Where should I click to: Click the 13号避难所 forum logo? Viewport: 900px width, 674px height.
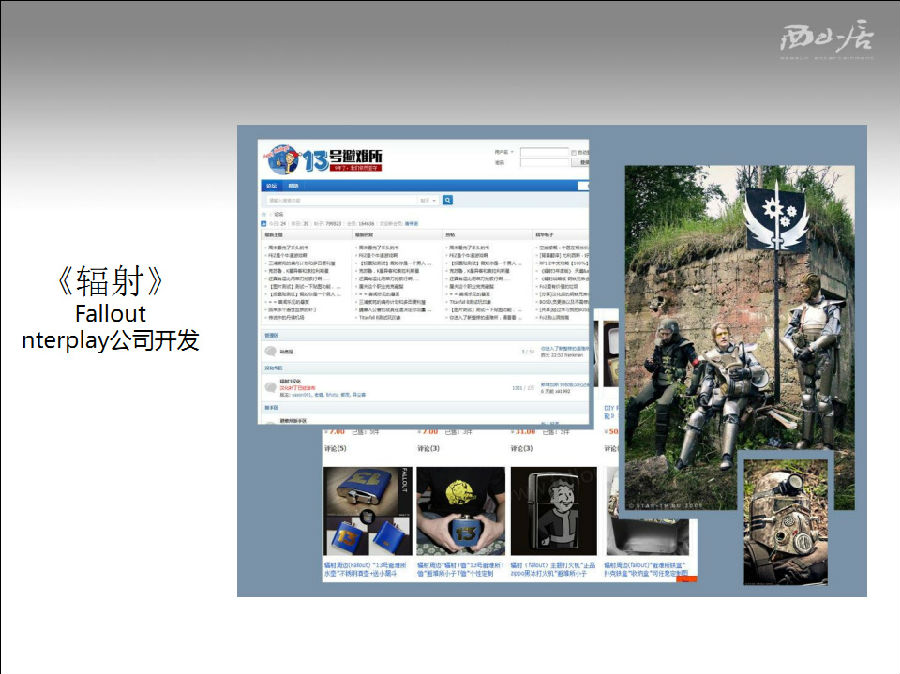coord(325,159)
